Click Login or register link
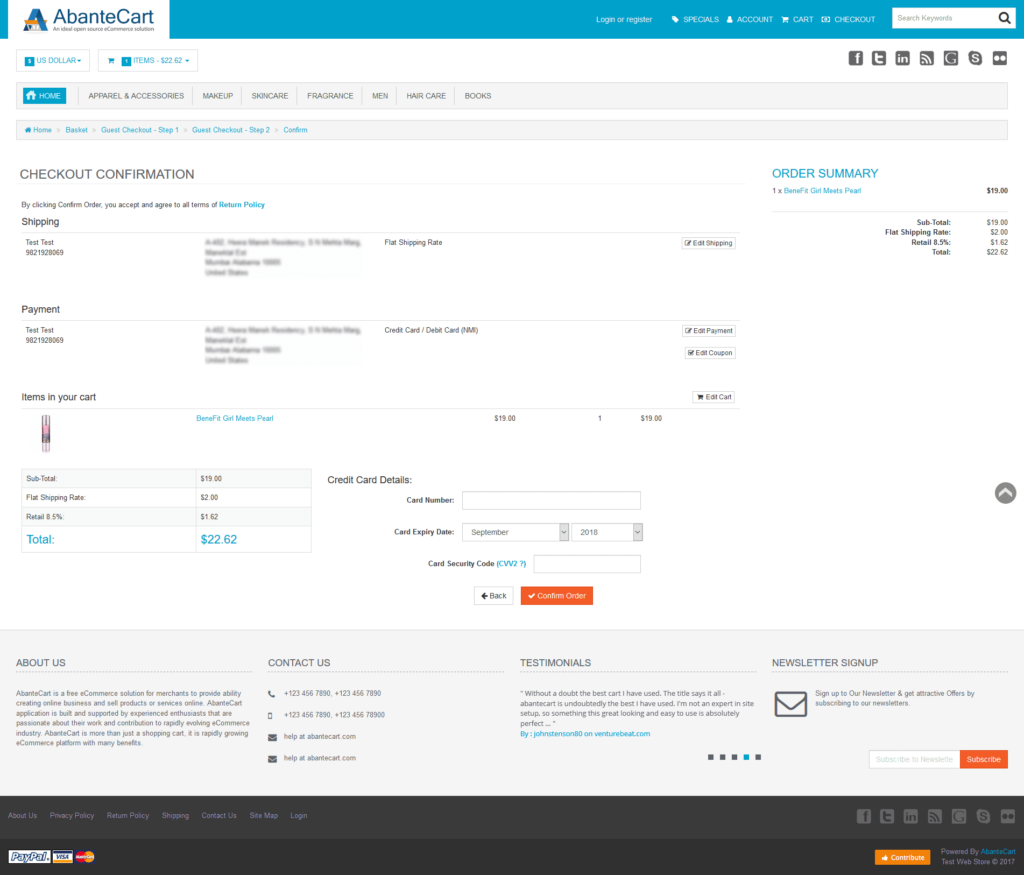The width and height of the screenshot is (1024, 875). coord(624,20)
